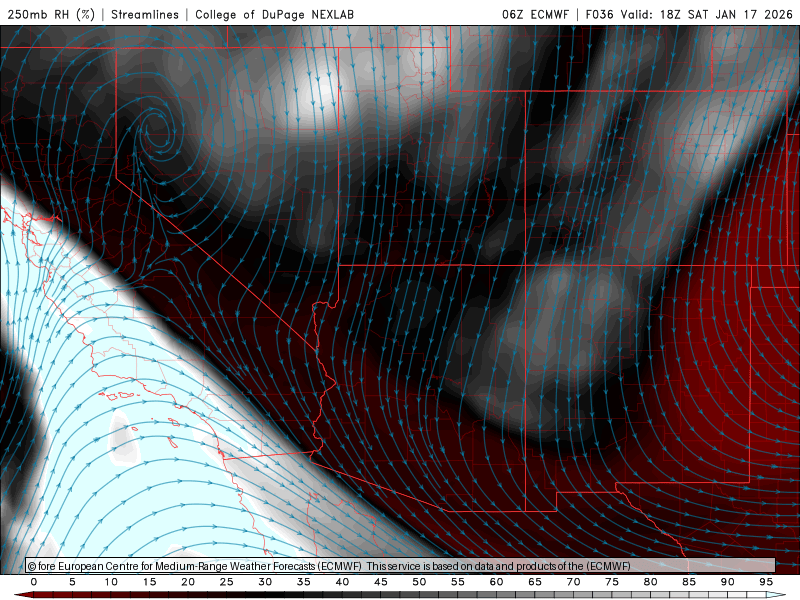Click the "55" value on the color scale
800x600 pixels.
point(458,582)
